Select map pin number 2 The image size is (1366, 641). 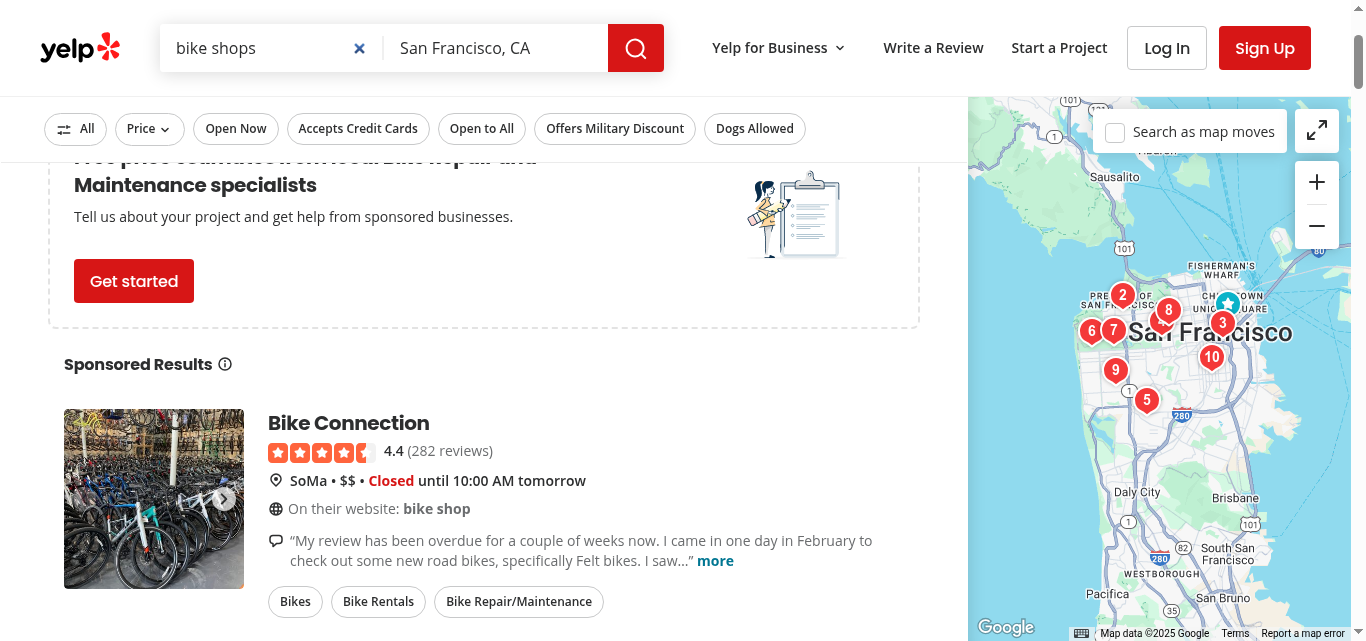(1123, 296)
